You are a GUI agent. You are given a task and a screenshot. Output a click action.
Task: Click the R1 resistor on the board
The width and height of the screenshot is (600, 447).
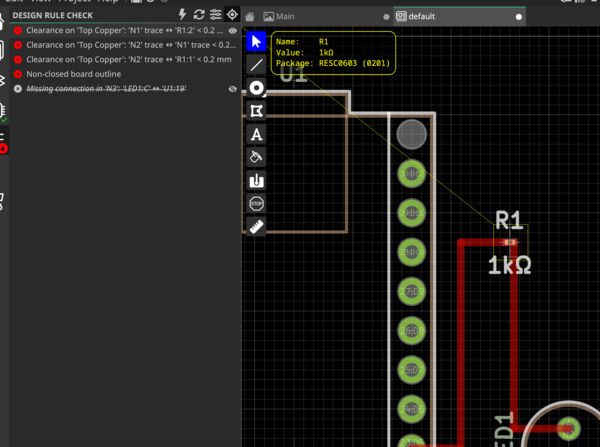tap(510, 241)
